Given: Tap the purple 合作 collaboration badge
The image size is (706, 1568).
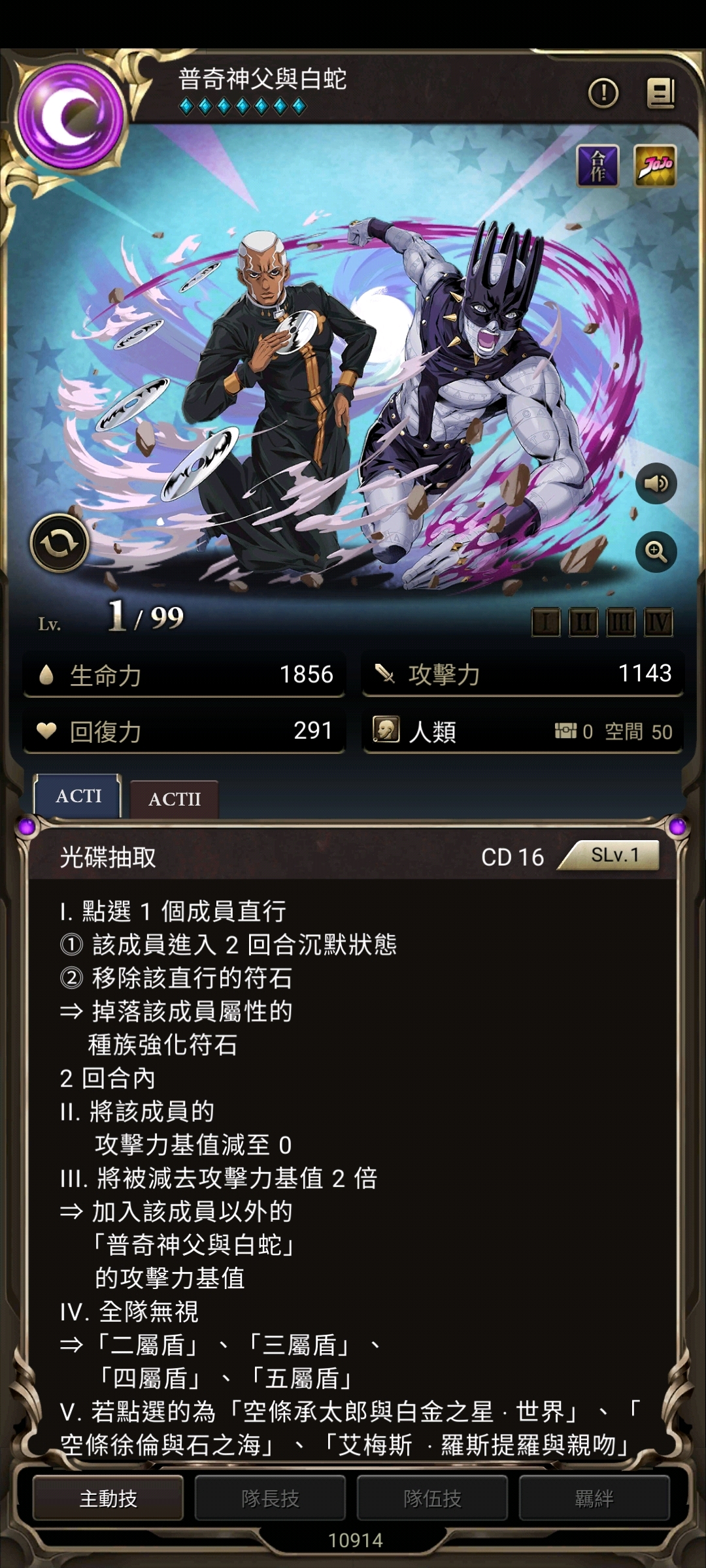Looking at the screenshot, I should click(x=597, y=165).
